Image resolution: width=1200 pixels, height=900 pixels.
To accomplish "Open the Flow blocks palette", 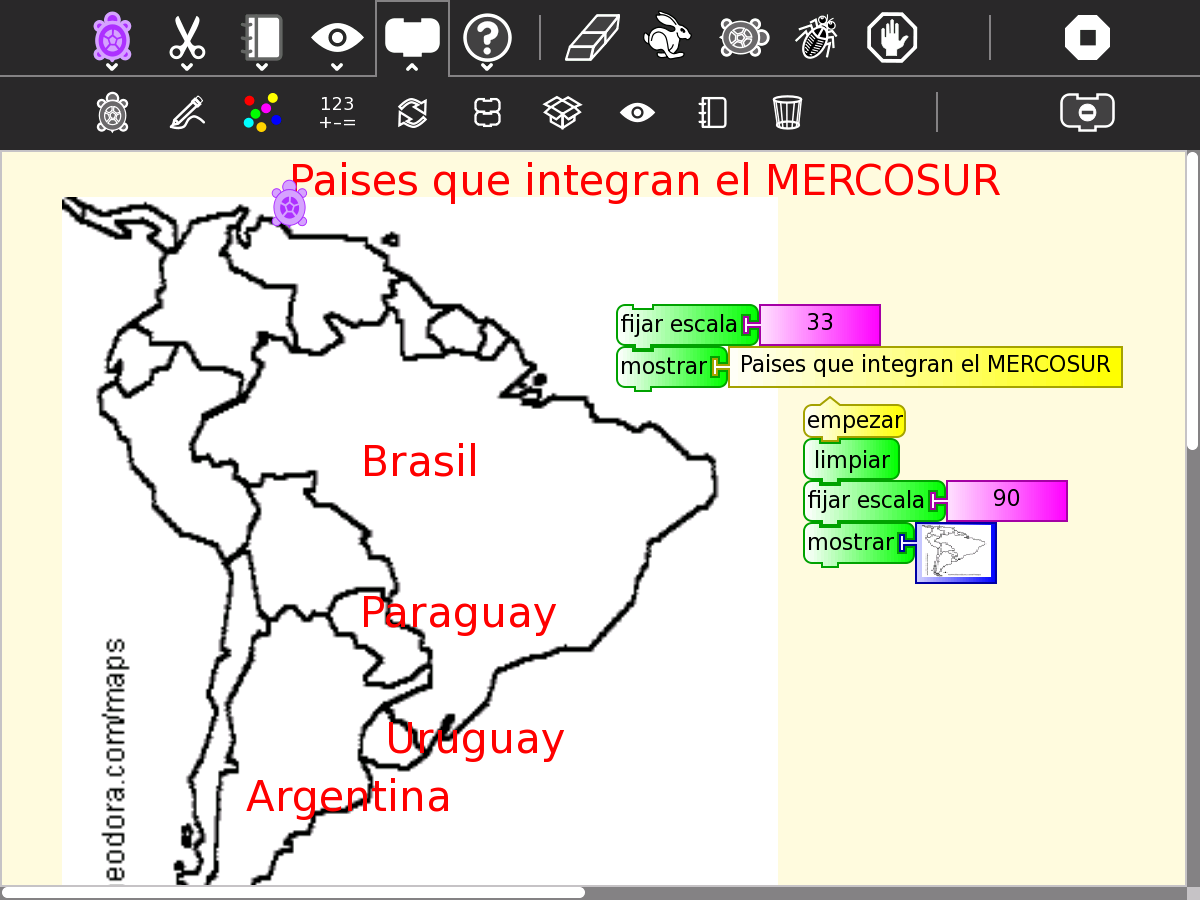I will pos(411,112).
